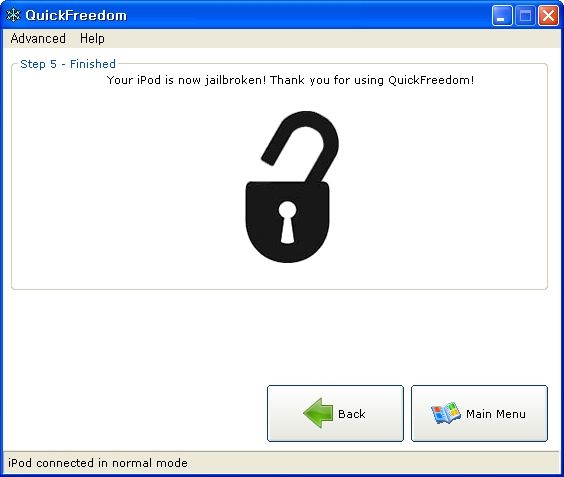Image resolution: width=564 pixels, height=477 pixels.
Task: Click the status bar connection message
Action: pyautogui.click(x=97, y=463)
